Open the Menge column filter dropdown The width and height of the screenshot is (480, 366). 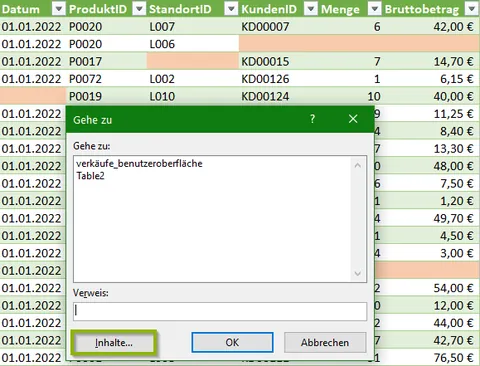[x=375, y=9]
